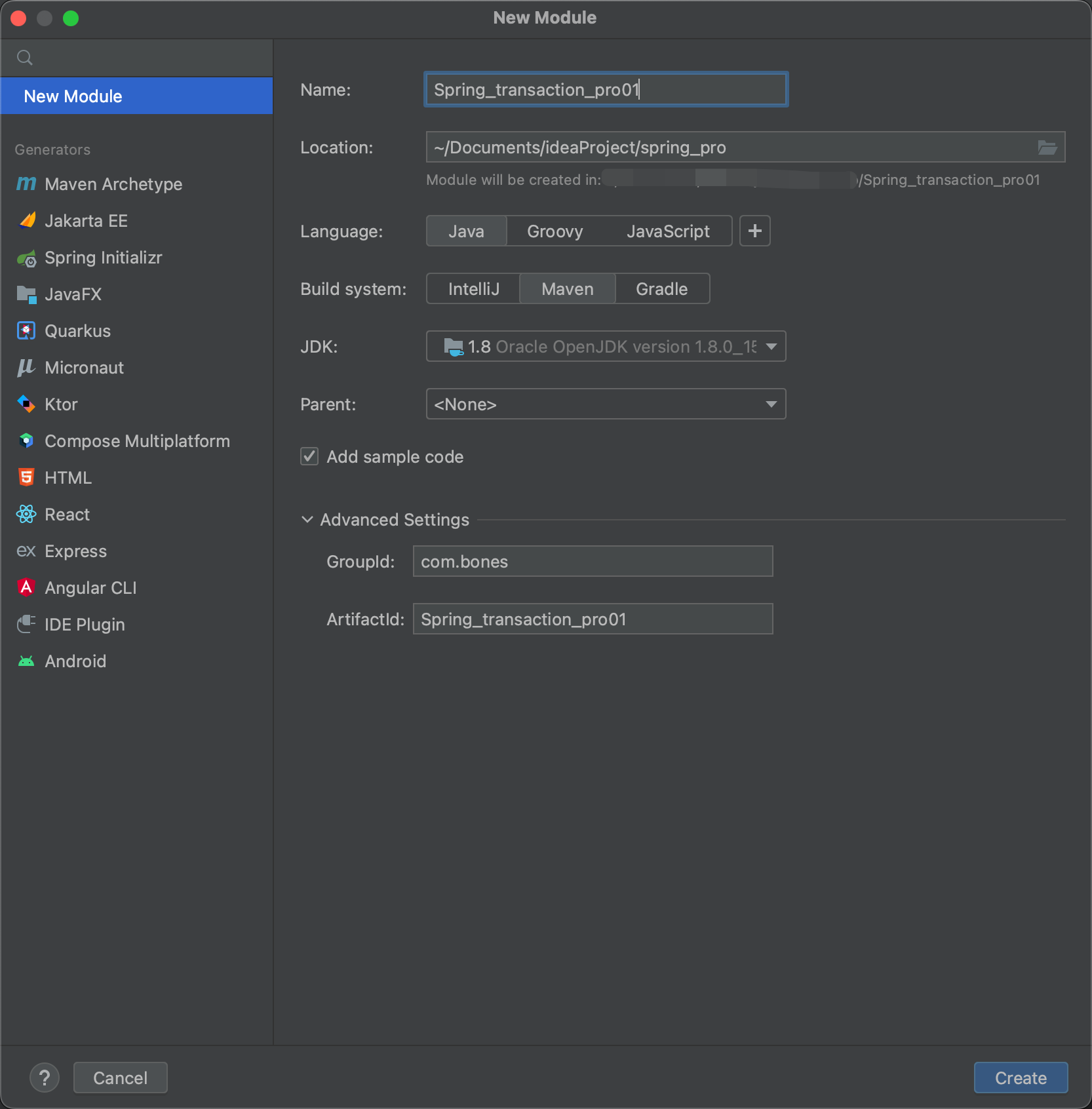Click the Android robot icon
The width and height of the screenshot is (1092, 1109).
pos(26,661)
